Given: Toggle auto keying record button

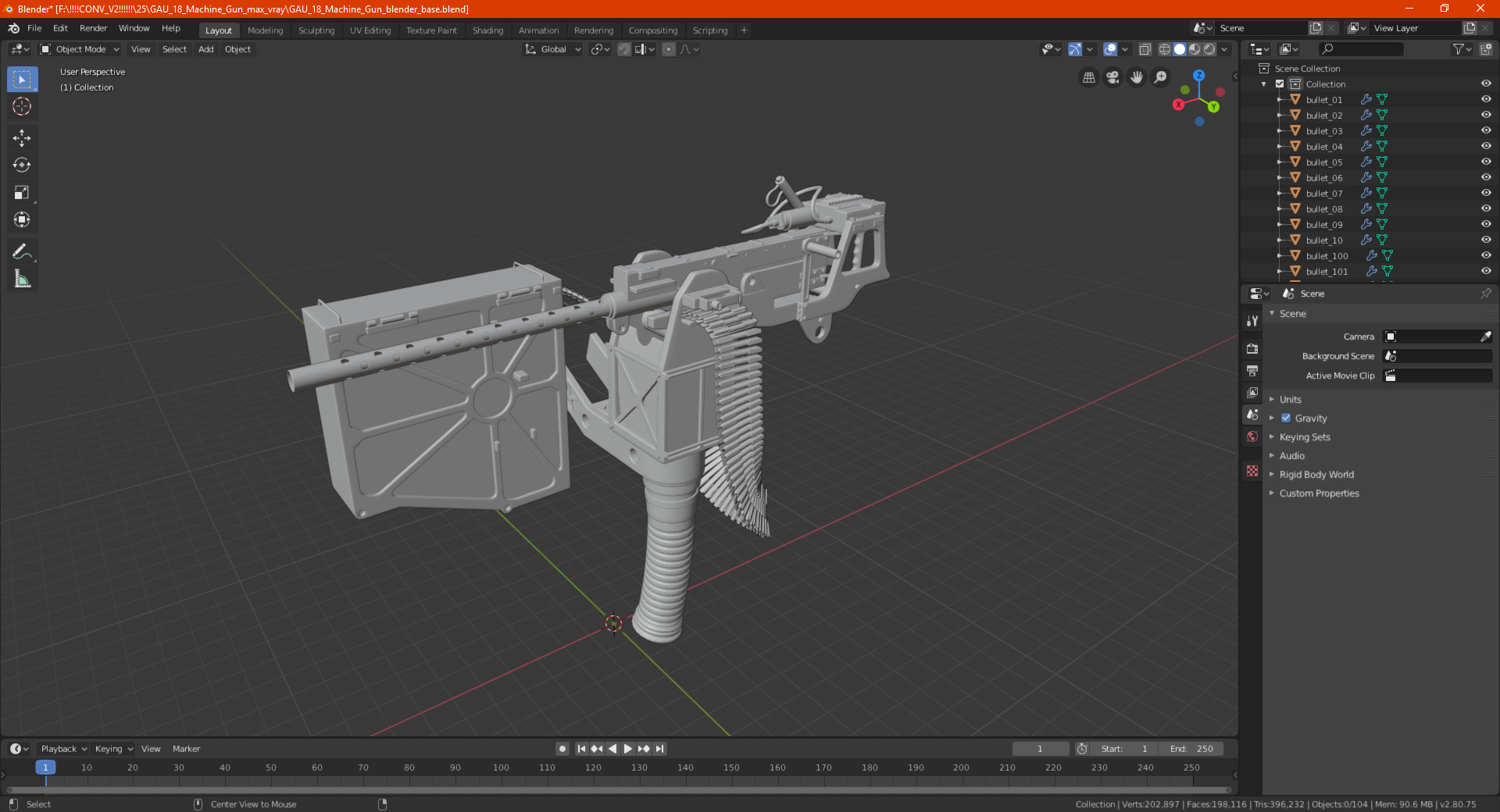Looking at the screenshot, I should point(562,749).
